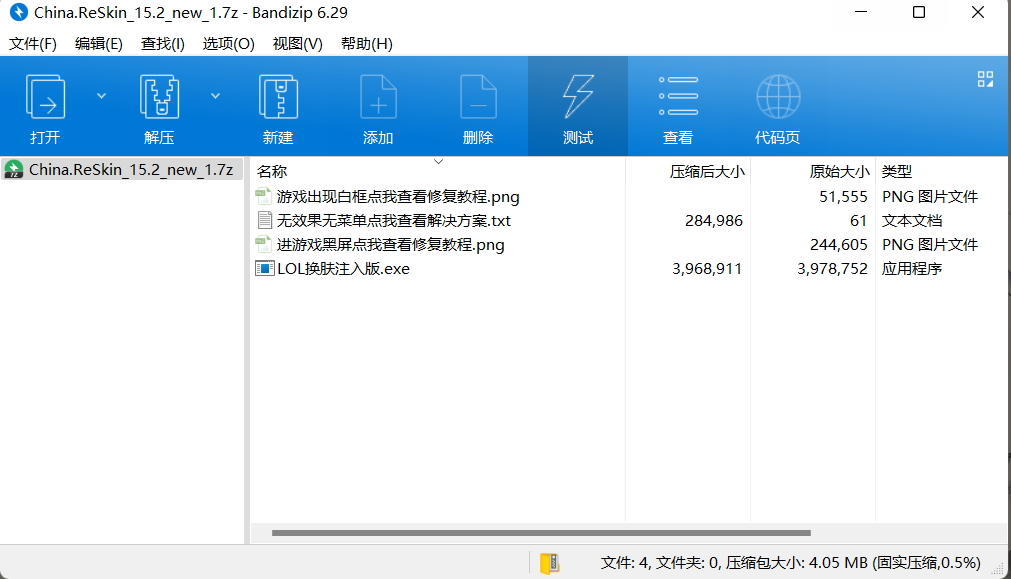Image resolution: width=1011 pixels, height=579 pixels.
Task: Expand the Extract (解压) dropdown arrow
Action: (215, 96)
